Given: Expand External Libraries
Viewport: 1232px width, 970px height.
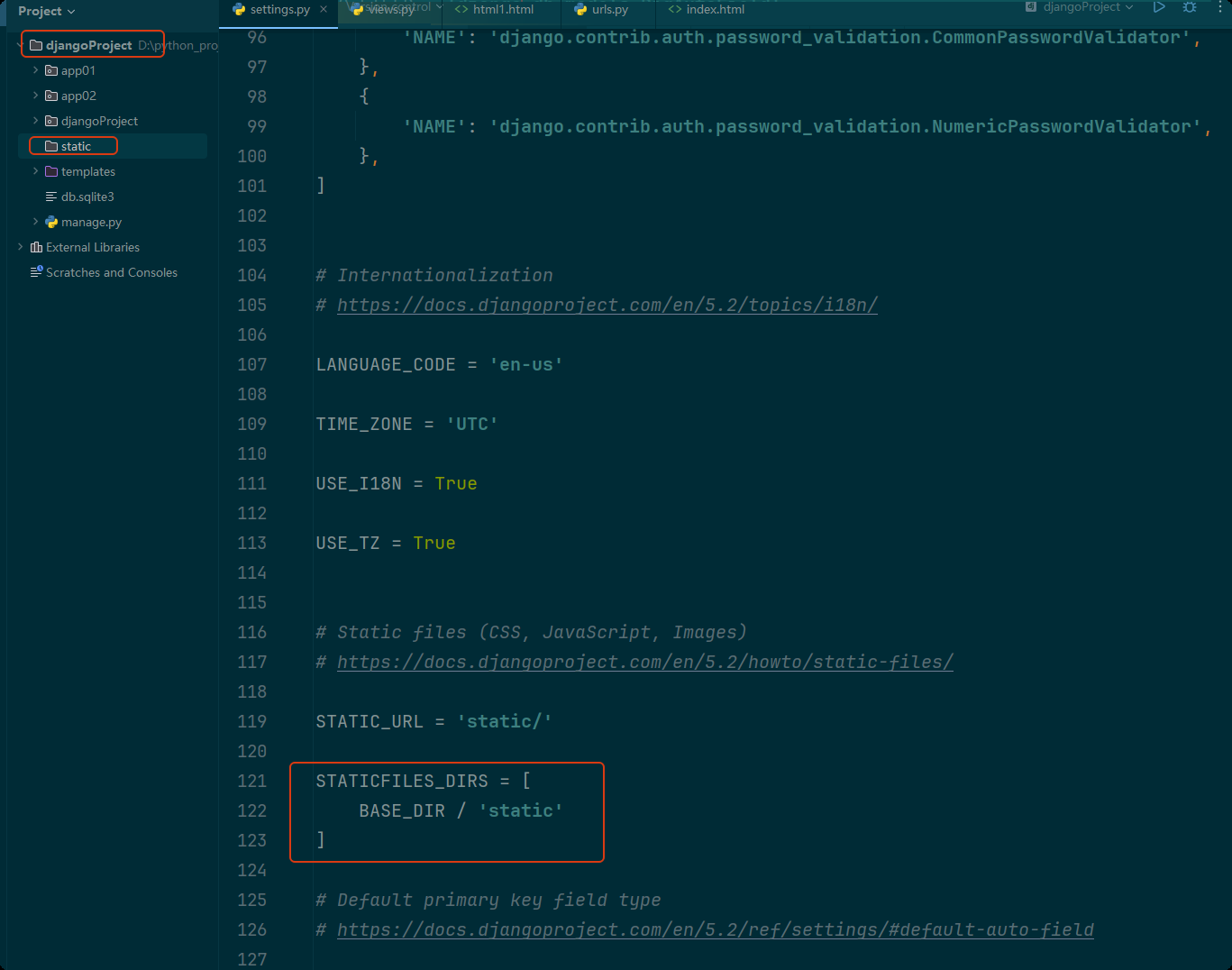Looking at the screenshot, I should tap(20, 247).
